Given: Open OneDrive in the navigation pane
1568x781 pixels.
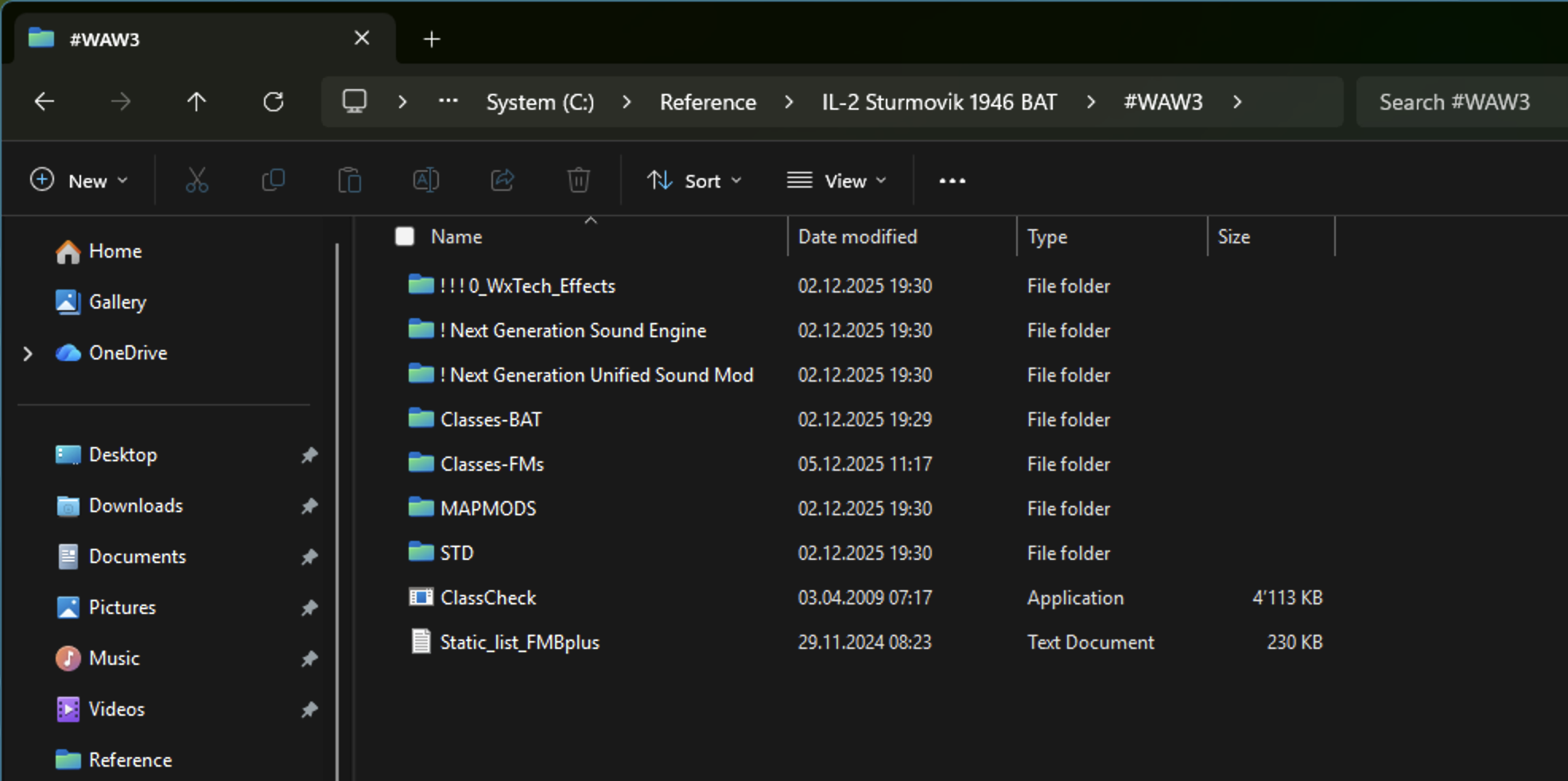Looking at the screenshot, I should 111,353.
